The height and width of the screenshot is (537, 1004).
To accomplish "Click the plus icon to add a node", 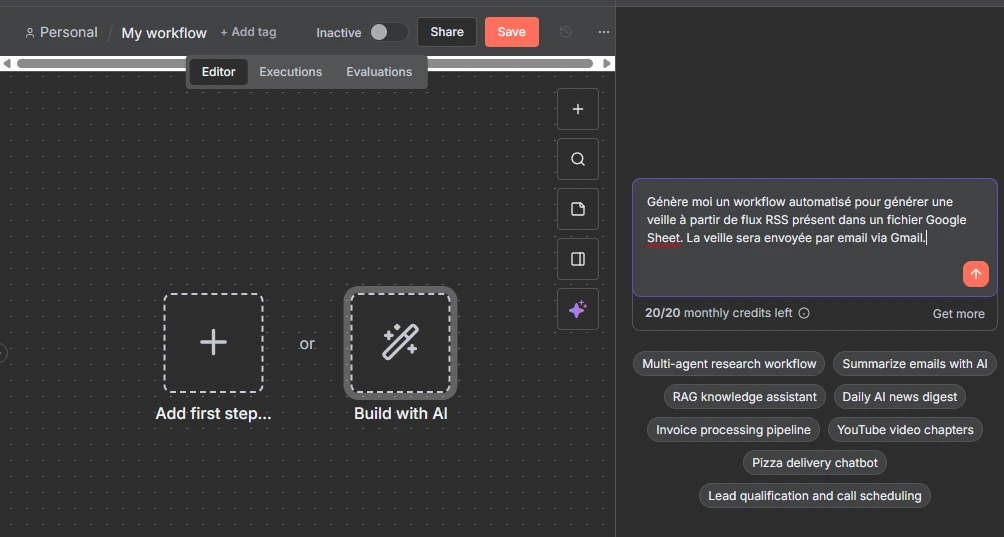I will (x=577, y=109).
